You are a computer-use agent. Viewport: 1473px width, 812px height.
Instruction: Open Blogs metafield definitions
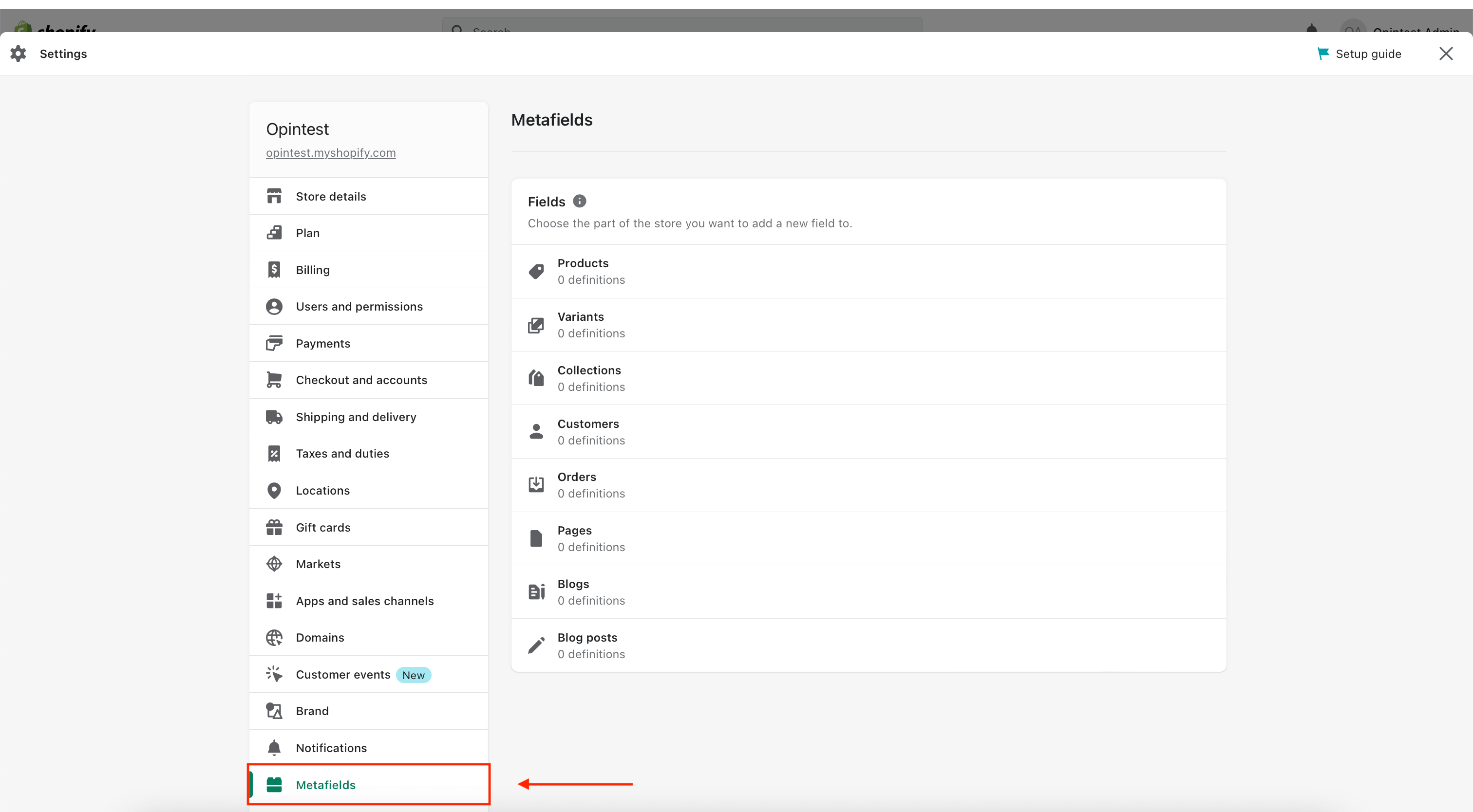tap(868, 591)
